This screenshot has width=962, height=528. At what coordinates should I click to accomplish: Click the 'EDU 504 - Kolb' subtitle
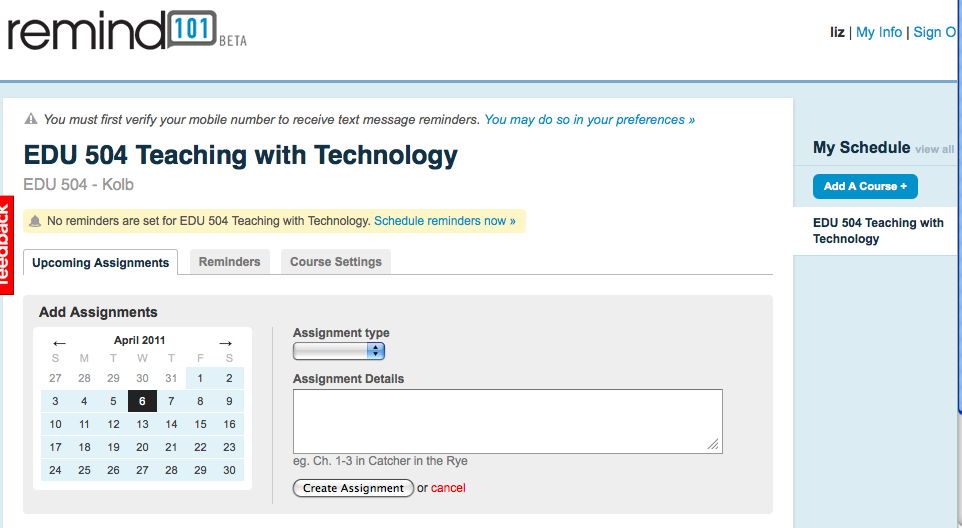[79, 185]
